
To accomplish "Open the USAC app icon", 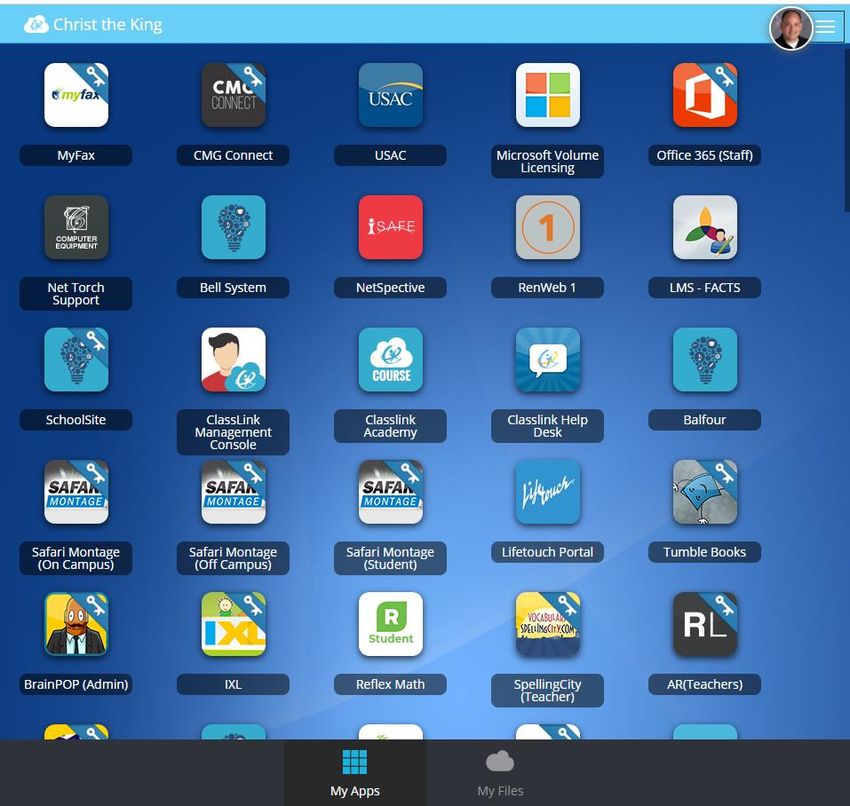I will tap(390, 95).
